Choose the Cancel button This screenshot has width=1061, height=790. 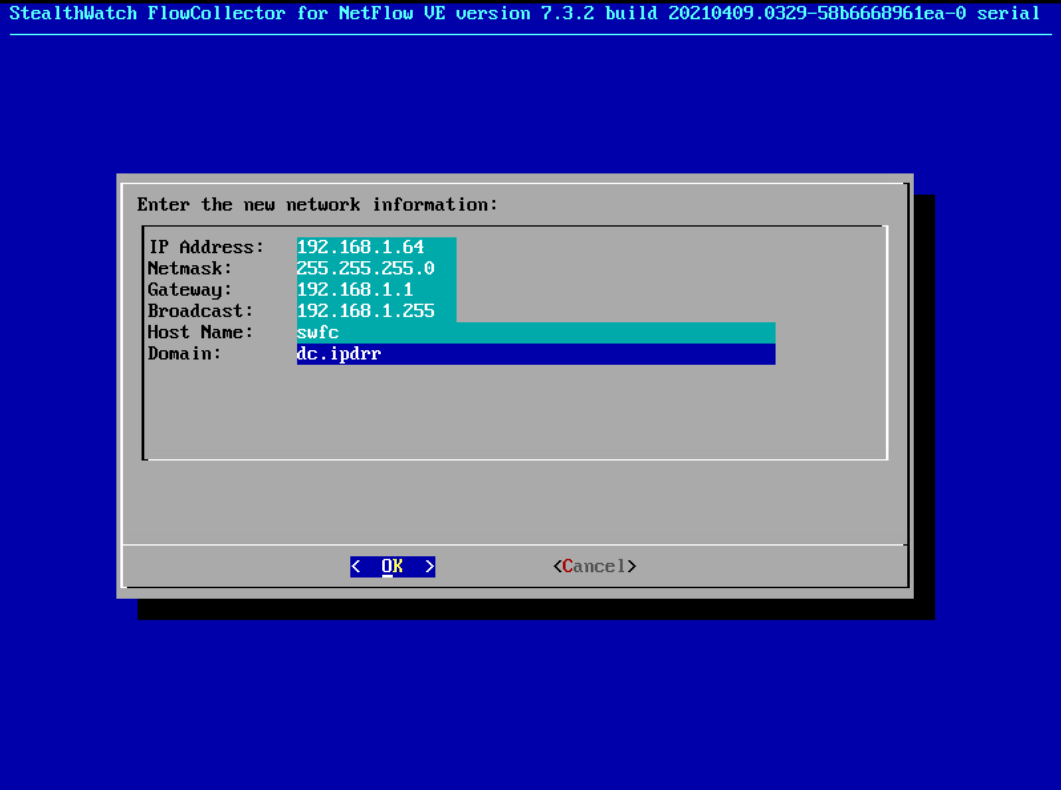click(x=595, y=566)
